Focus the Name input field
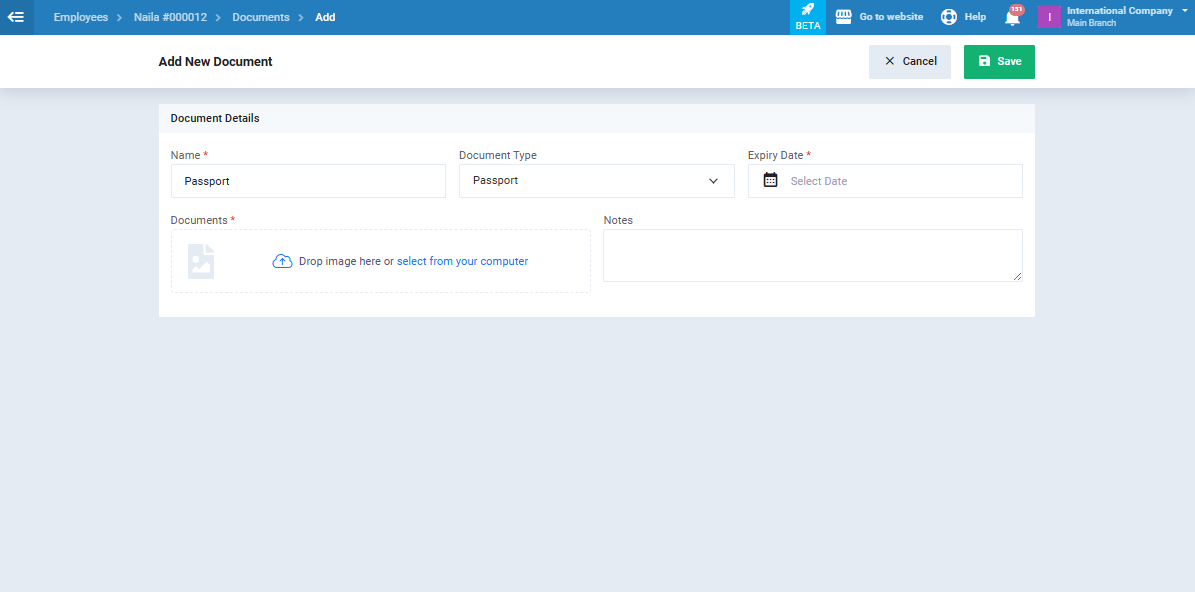Image resolution: width=1195 pixels, height=592 pixels. pyautogui.click(x=308, y=181)
